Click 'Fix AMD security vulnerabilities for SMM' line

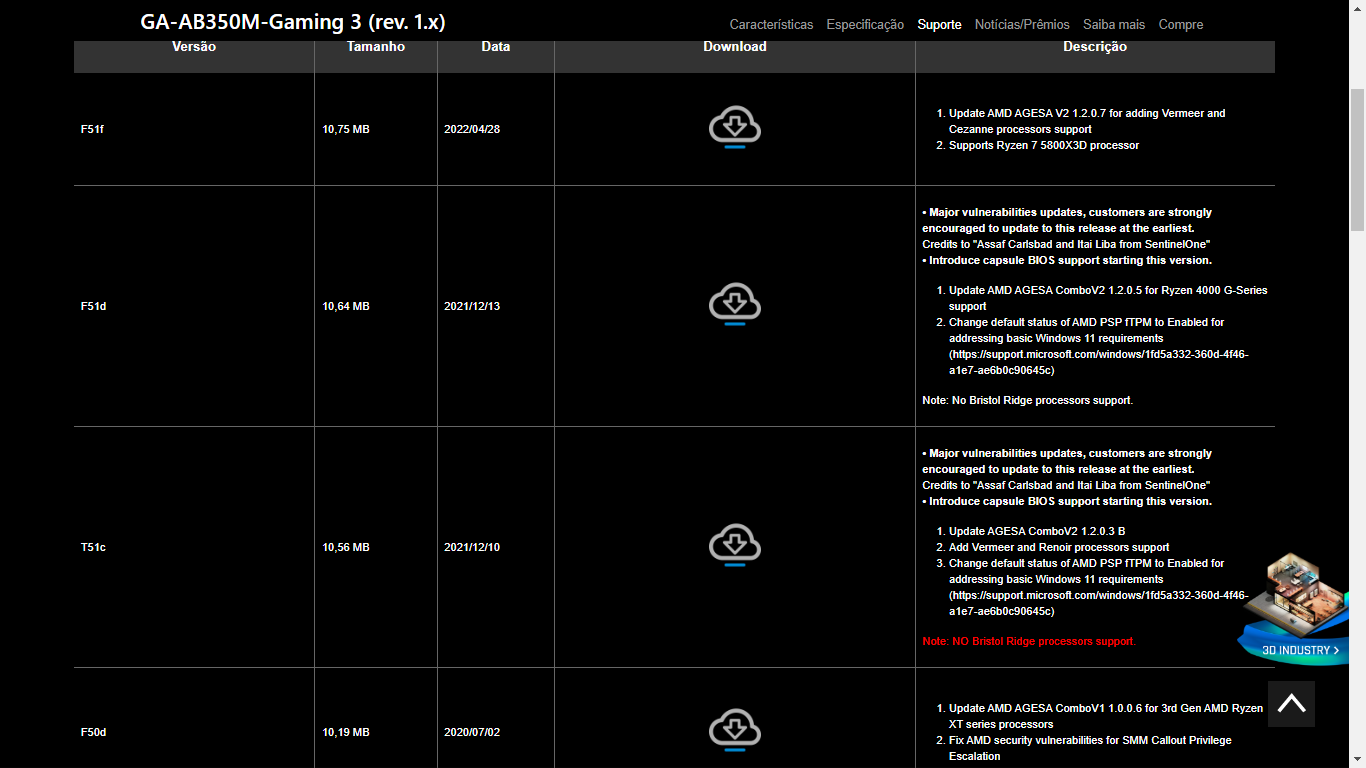click(x=1090, y=748)
